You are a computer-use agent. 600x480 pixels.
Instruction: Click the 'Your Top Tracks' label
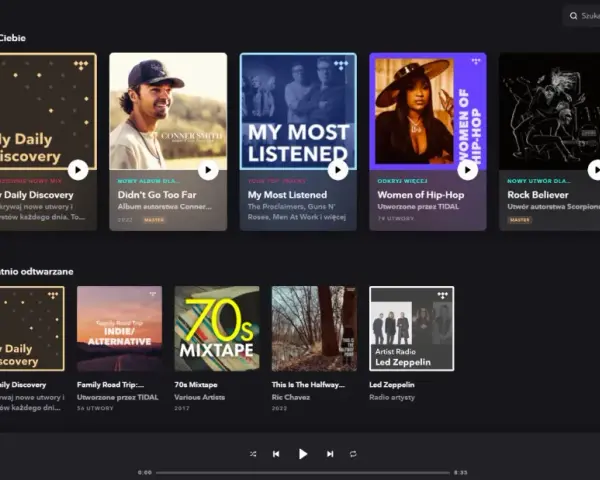coord(277,181)
